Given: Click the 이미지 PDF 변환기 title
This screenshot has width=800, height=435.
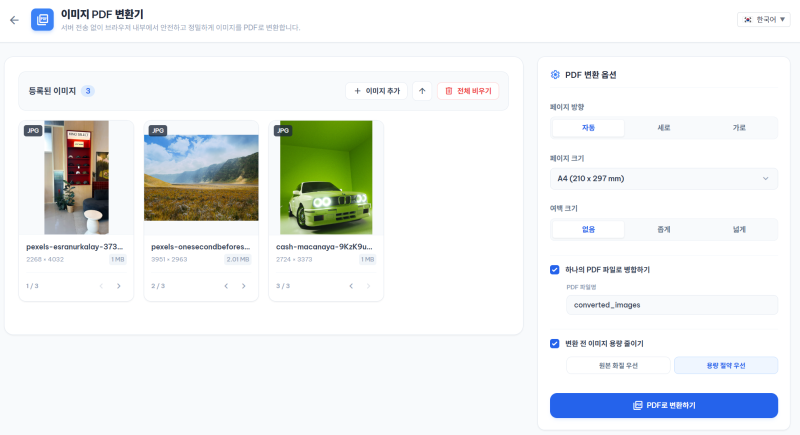Looking at the screenshot, I should 102,14.
